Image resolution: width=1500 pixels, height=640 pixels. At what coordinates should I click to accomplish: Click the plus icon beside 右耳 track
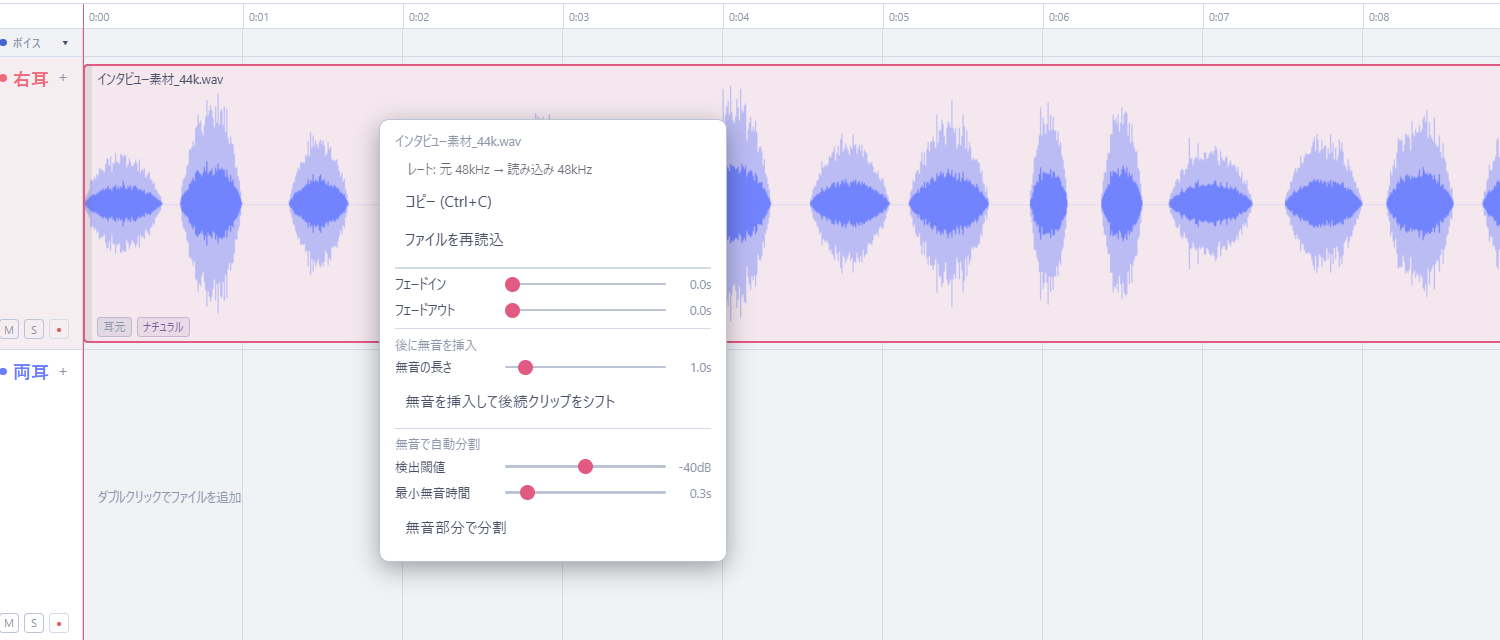click(x=63, y=78)
